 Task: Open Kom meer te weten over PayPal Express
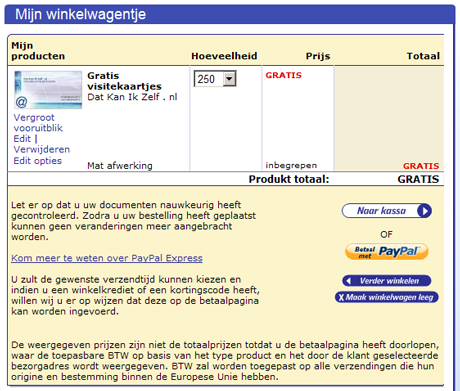[x=107, y=258]
